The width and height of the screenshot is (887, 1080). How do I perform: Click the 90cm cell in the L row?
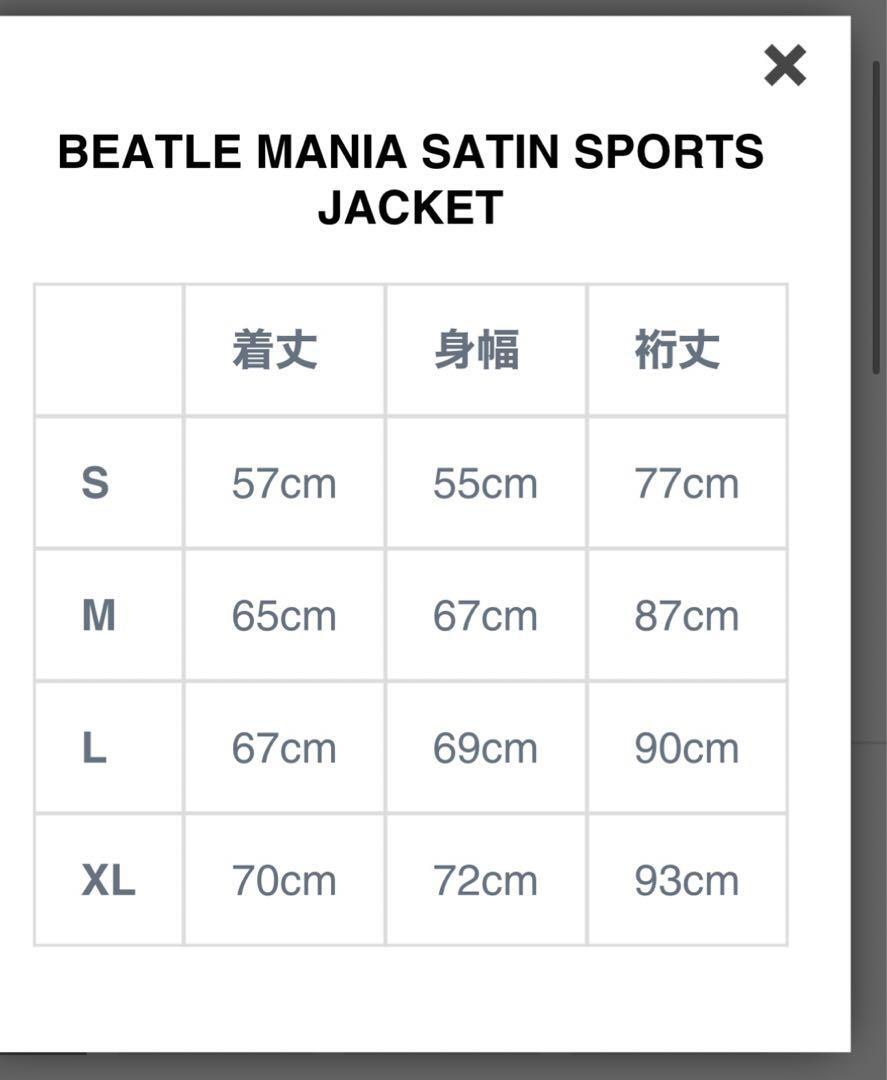pyautogui.click(x=686, y=749)
